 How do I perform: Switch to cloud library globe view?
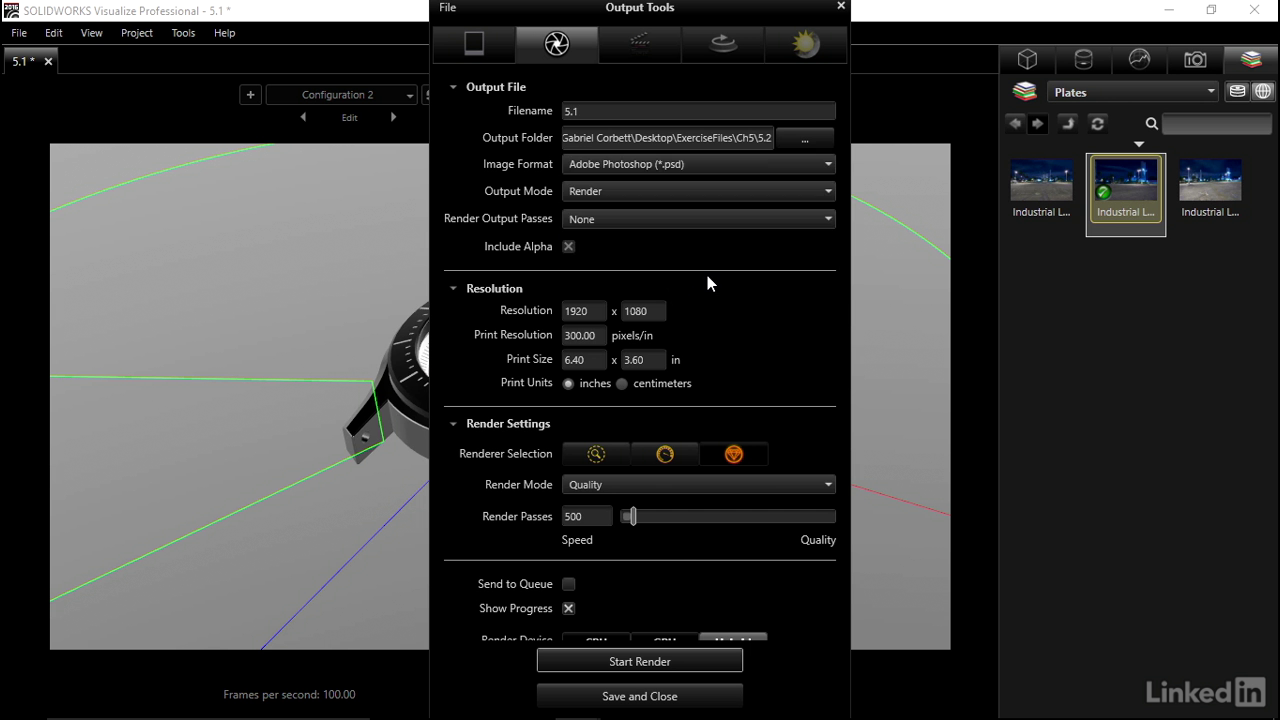[x=1263, y=92]
